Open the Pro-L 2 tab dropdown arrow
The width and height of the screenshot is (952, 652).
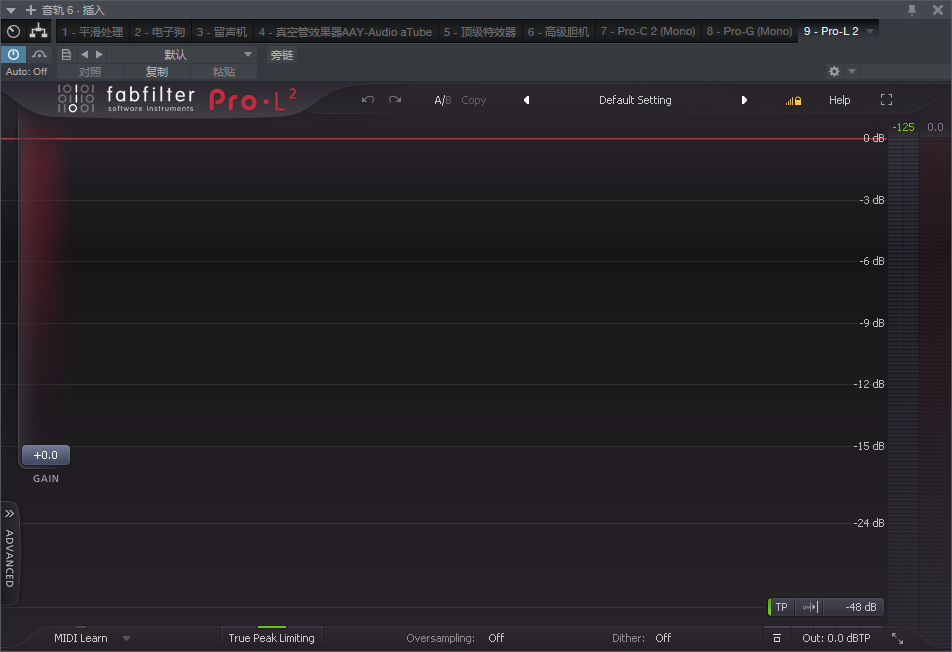pos(870,31)
